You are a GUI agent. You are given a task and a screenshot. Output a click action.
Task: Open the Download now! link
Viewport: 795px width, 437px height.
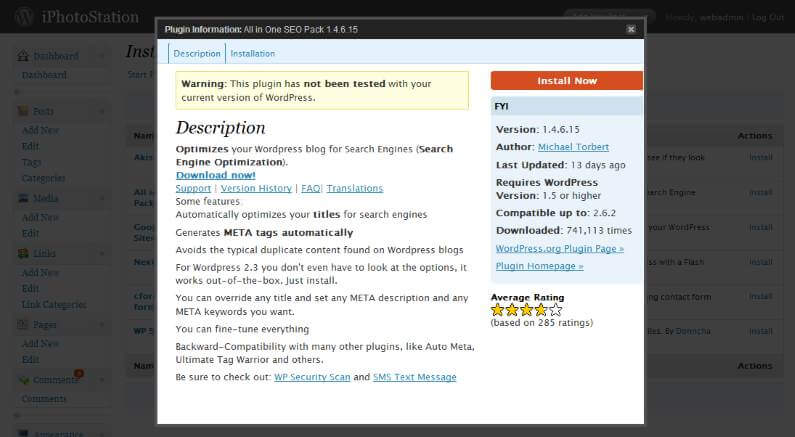[x=215, y=175]
